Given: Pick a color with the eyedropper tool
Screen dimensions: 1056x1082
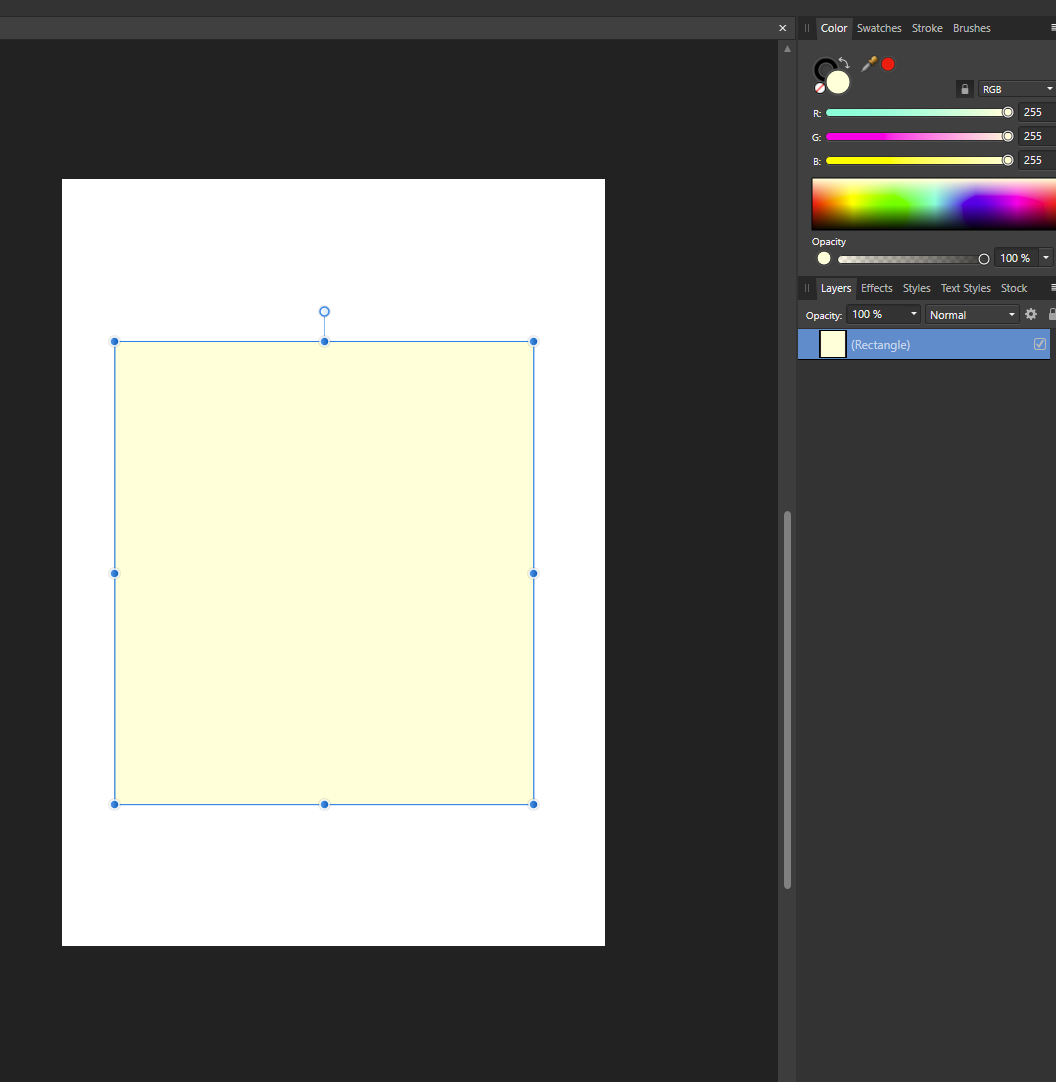Looking at the screenshot, I should (868, 64).
